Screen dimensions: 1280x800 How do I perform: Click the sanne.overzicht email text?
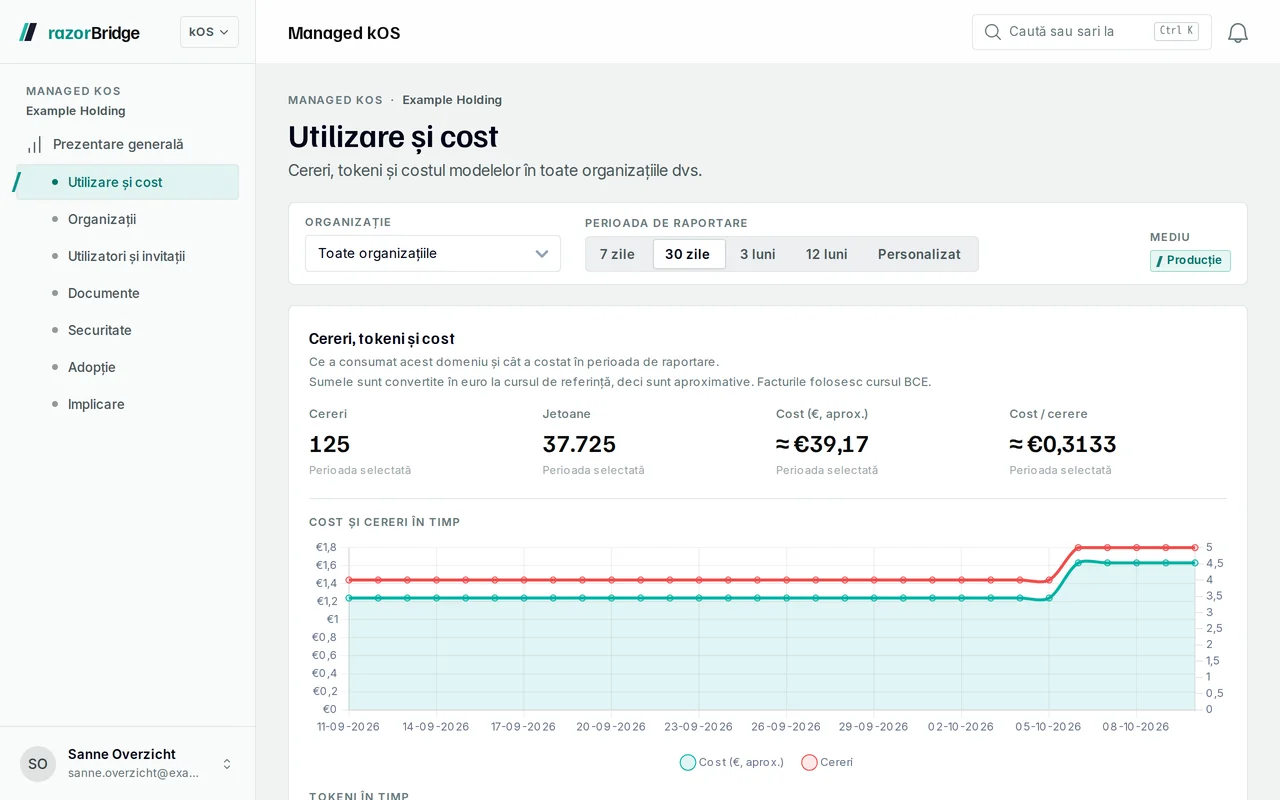(x=133, y=773)
